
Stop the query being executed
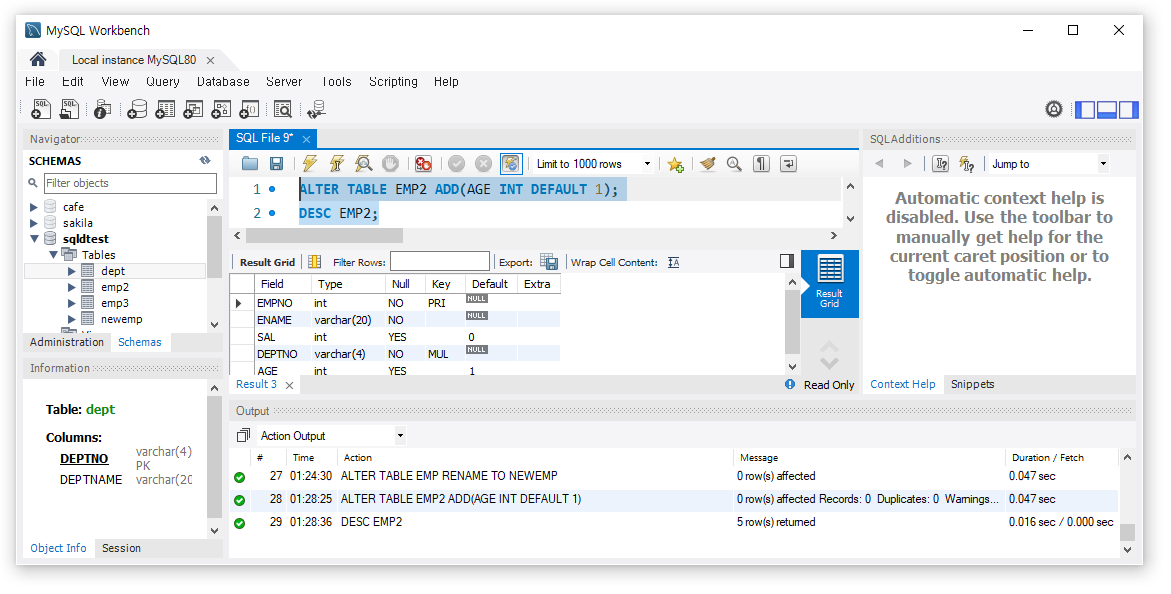click(x=390, y=164)
